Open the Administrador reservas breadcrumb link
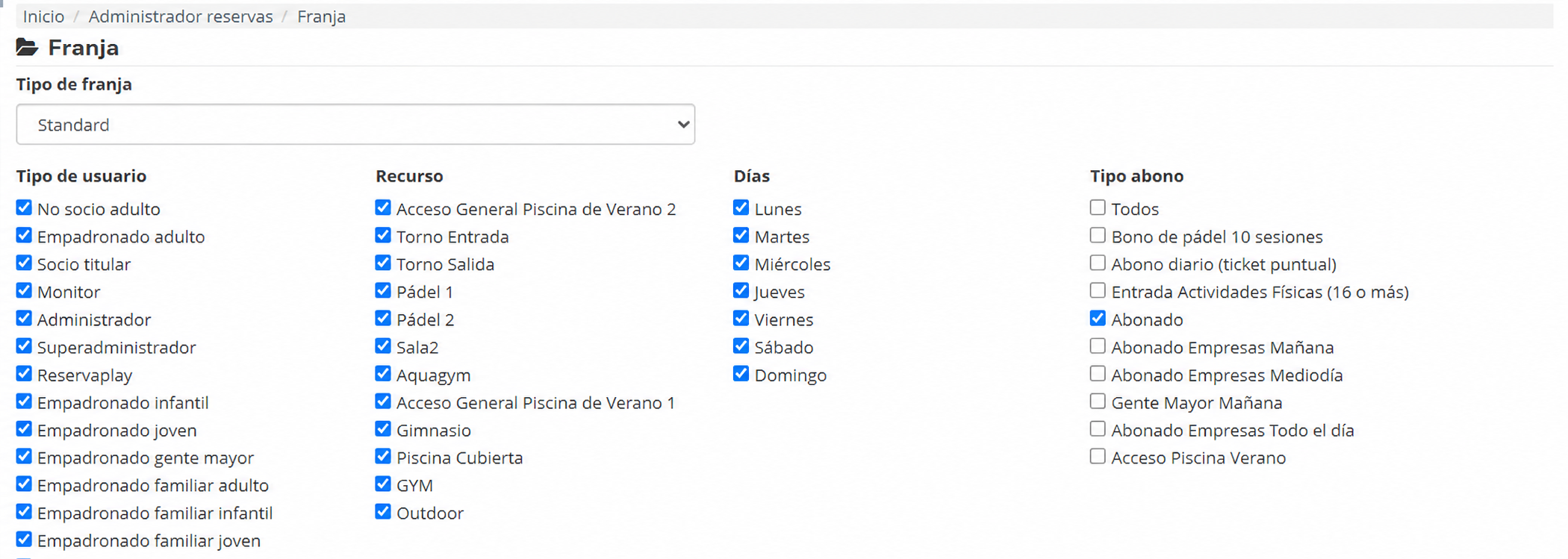The height and width of the screenshot is (559, 1568). 181,16
